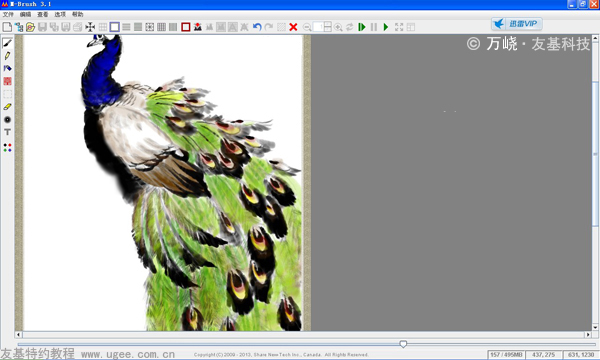Image resolution: width=600 pixels, height=360 pixels.
Task: Select the brush tool in left sidebar
Action: coord(7,43)
